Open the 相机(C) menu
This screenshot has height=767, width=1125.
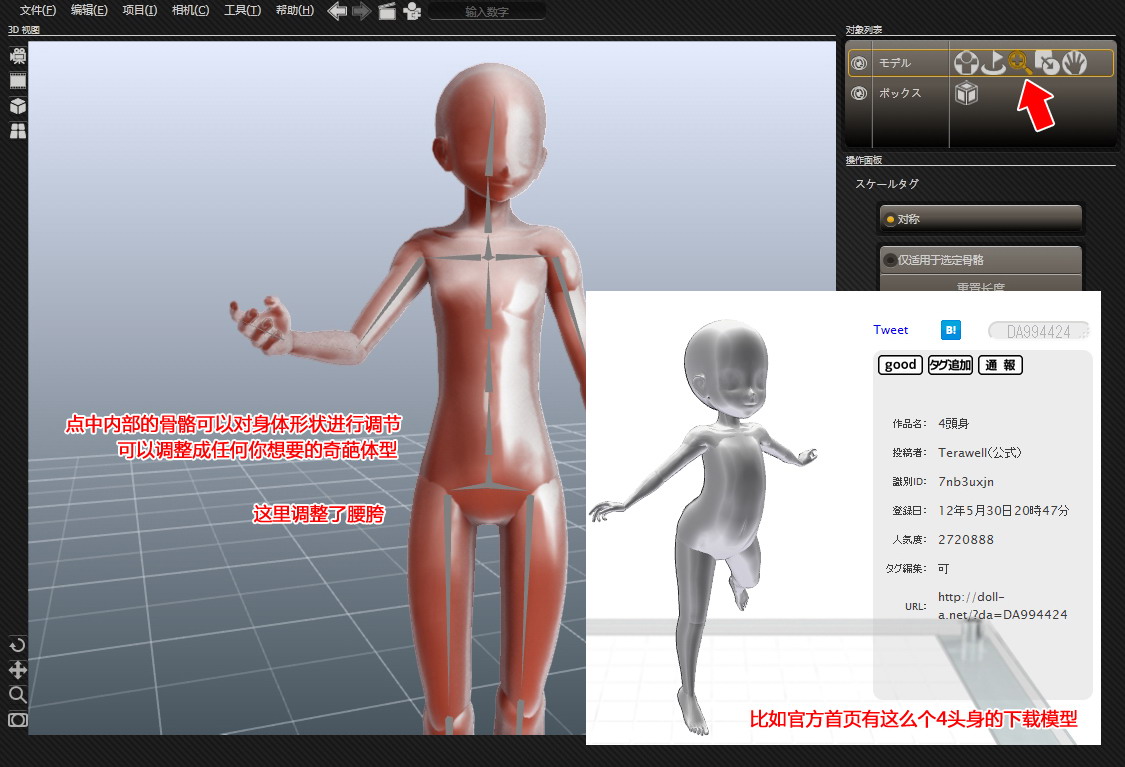(190, 11)
